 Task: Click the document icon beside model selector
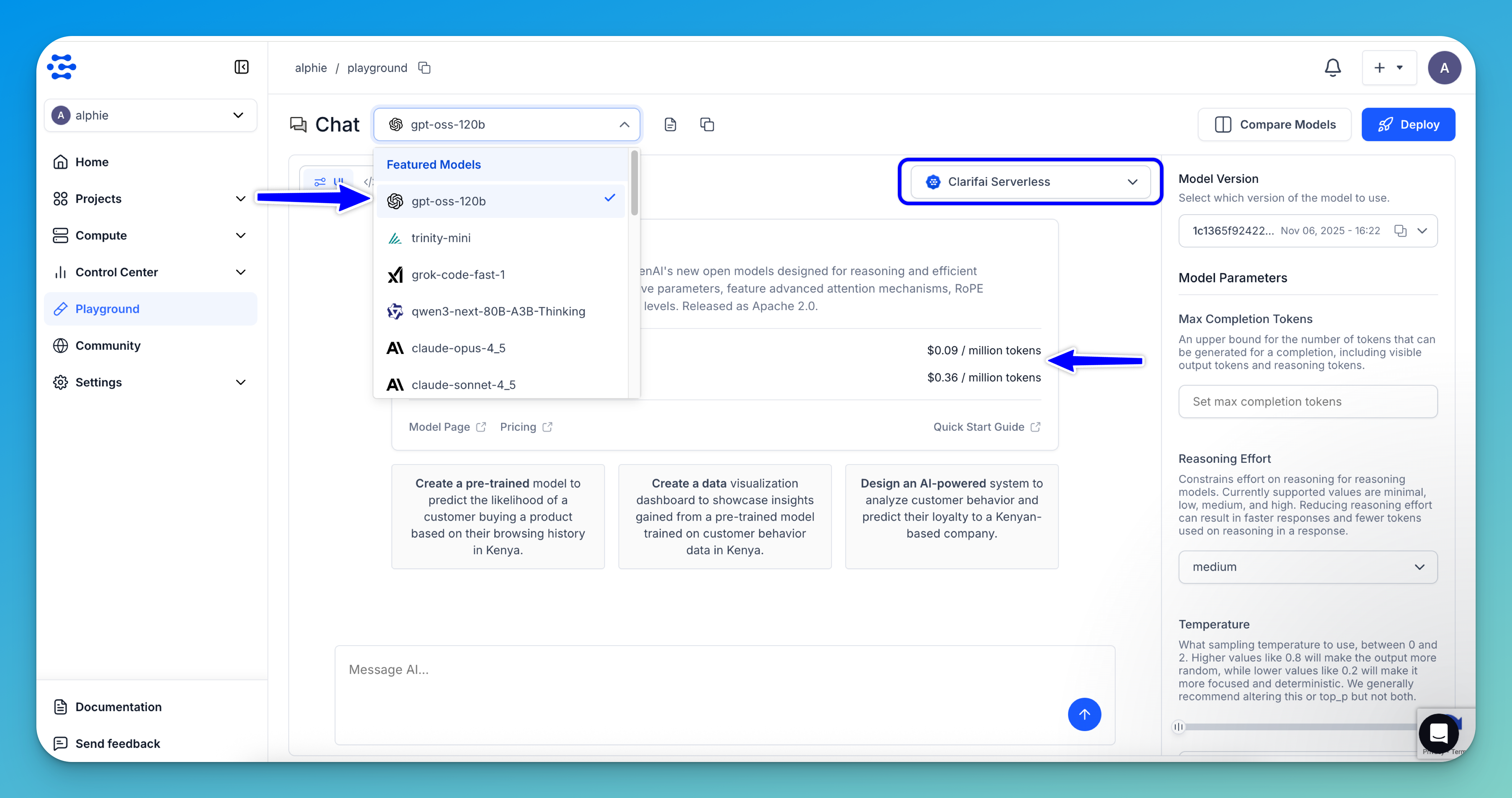tap(670, 125)
